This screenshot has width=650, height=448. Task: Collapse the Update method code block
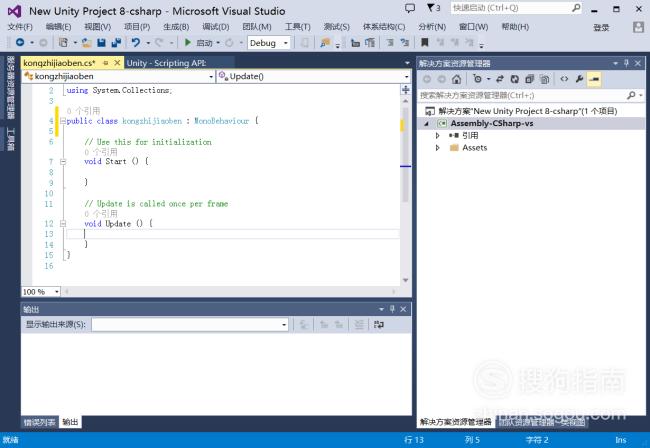63,224
